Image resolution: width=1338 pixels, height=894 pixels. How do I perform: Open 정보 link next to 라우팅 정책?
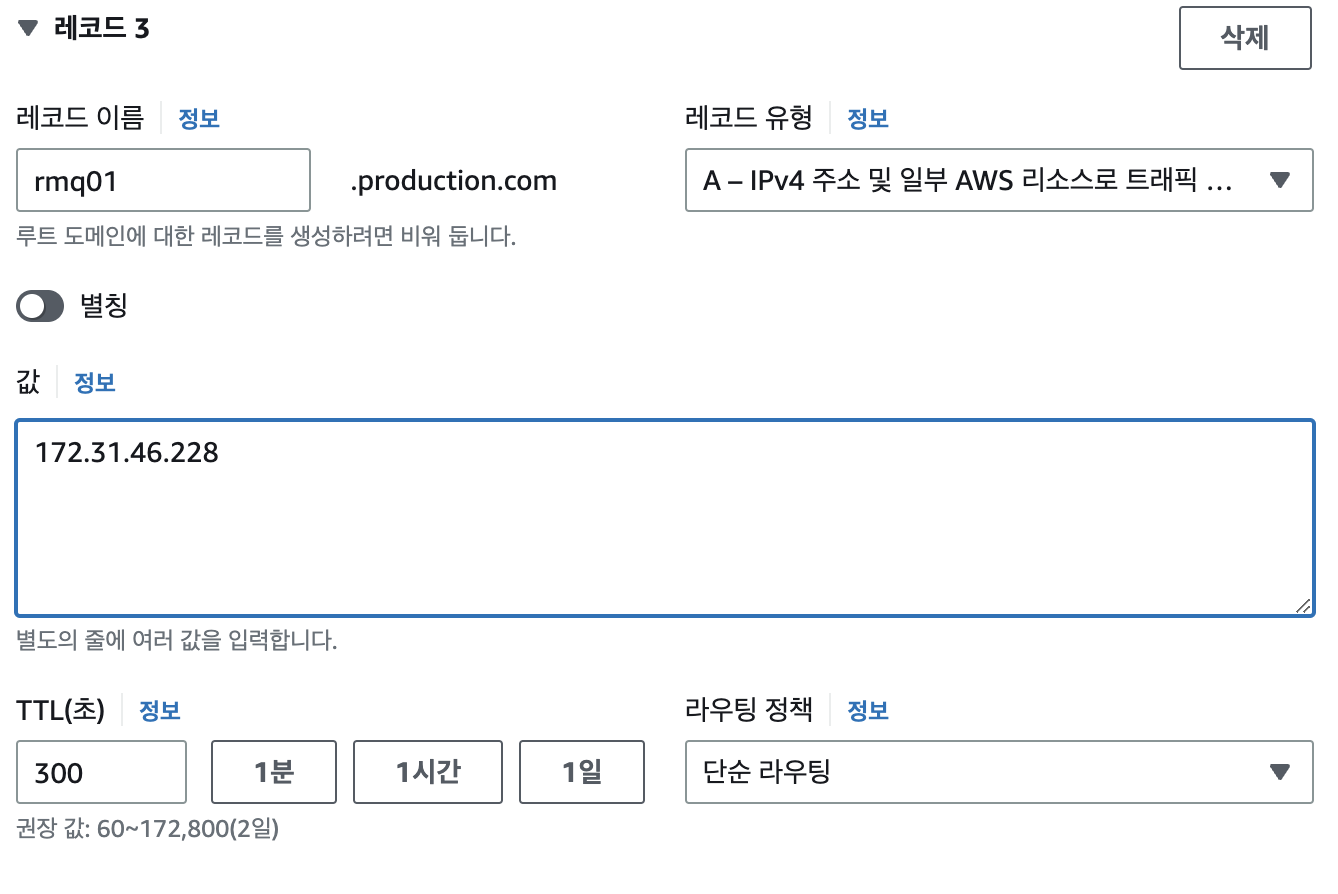tap(868, 711)
